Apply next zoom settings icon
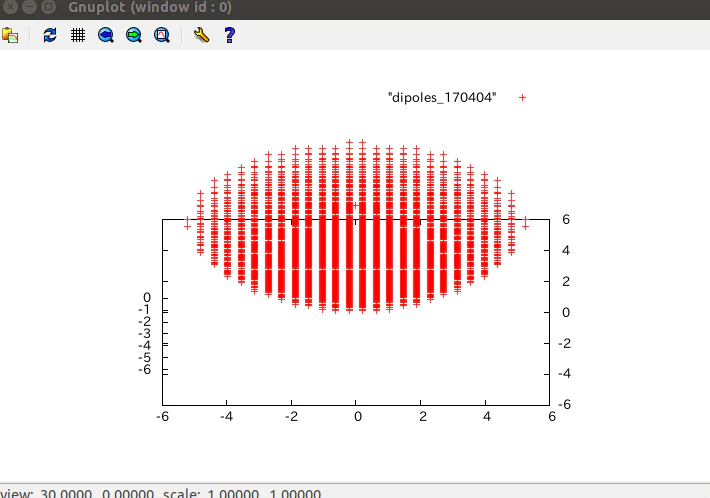710x498 pixels. coord(134,35)
